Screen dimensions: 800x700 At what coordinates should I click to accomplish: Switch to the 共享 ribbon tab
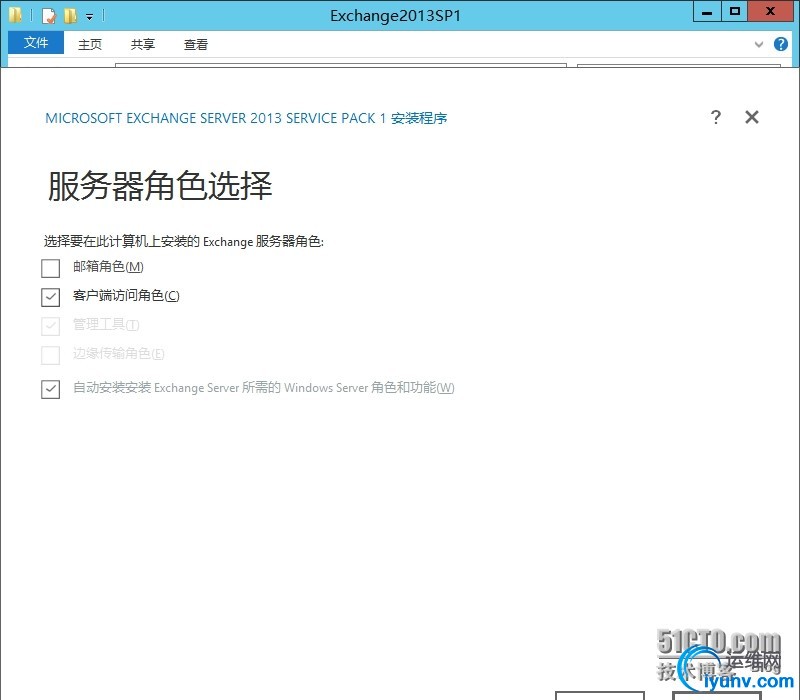(x=143, y=44)
